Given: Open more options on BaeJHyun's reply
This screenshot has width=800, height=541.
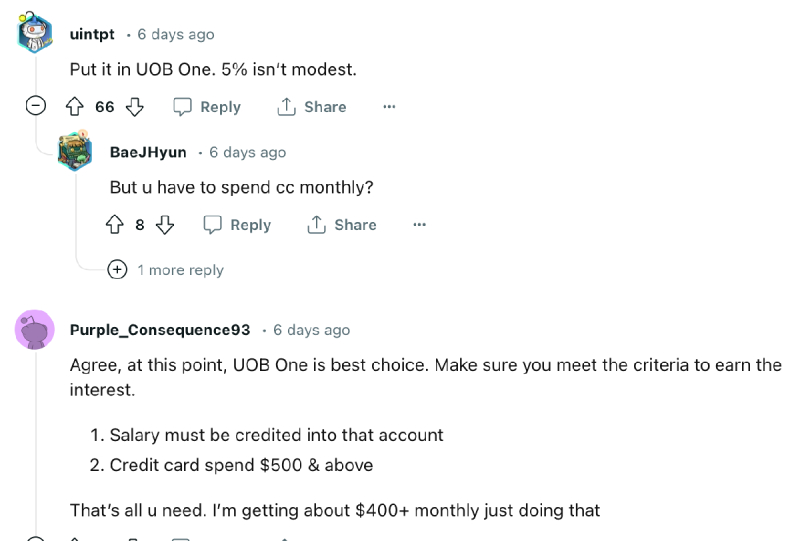Looking at the screenshot, I should tap(419, 225).
